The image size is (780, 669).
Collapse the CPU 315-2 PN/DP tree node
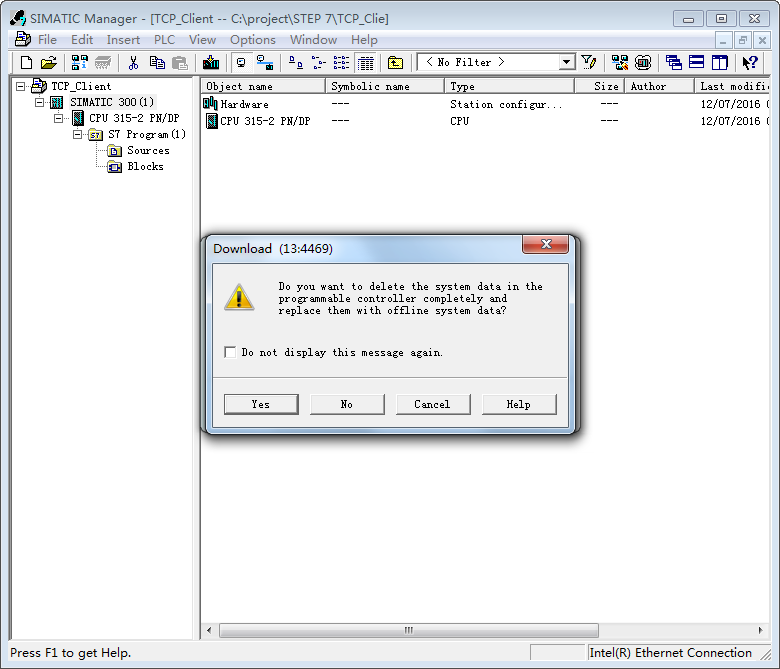58,118
